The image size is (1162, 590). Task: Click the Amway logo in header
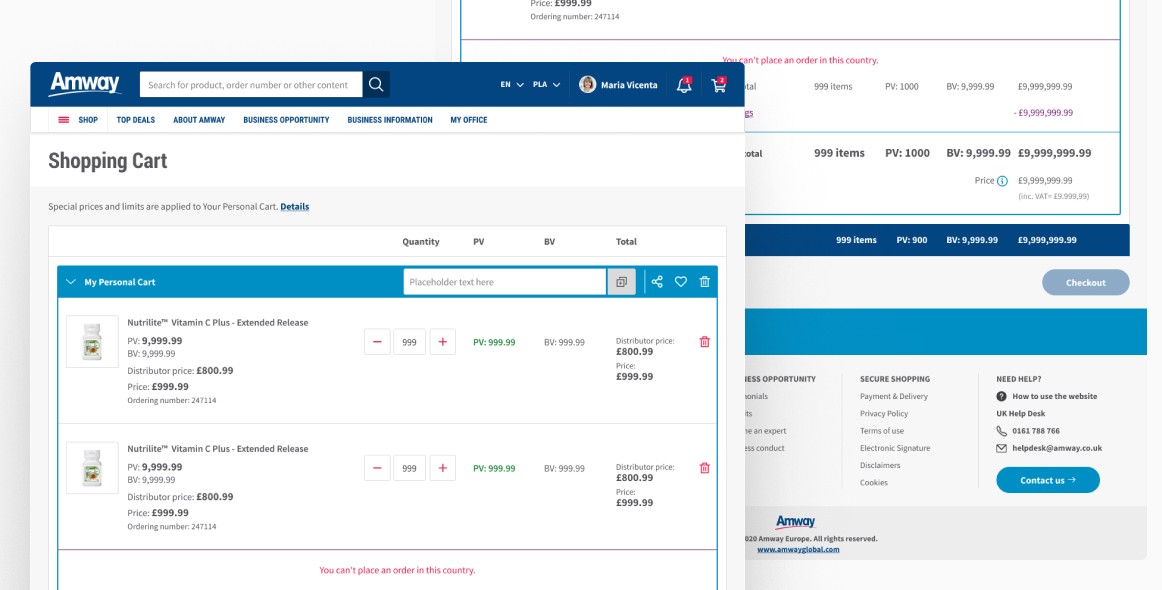tap(84, 84)
